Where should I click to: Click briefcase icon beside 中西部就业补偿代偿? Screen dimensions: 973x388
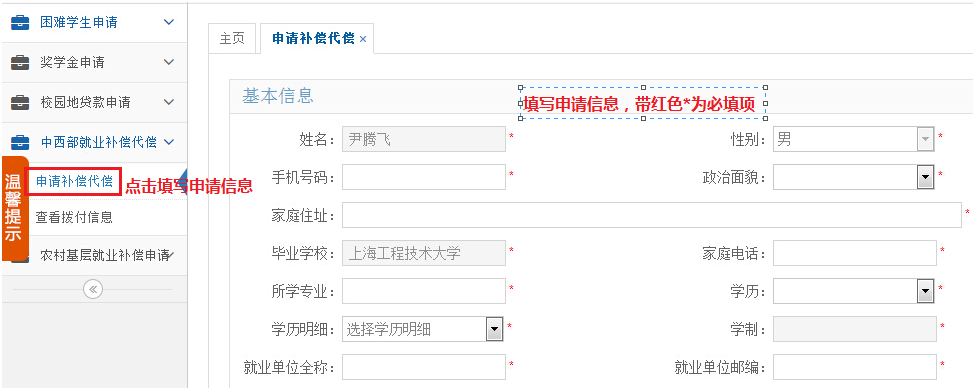tap(20, 142)
